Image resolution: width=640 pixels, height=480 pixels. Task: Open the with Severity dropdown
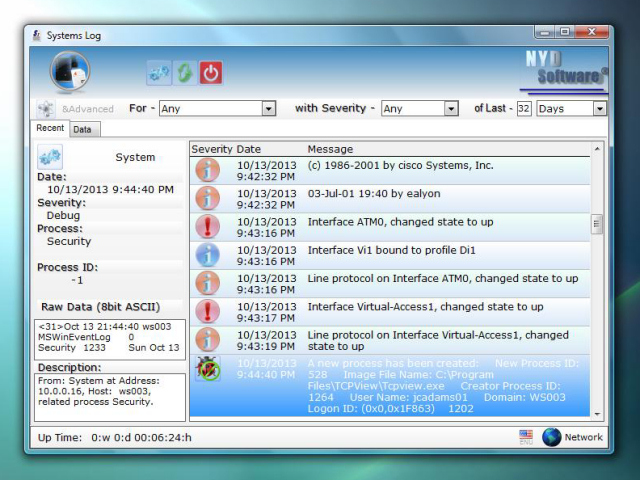pyautogui.click(x=451, y=109)
